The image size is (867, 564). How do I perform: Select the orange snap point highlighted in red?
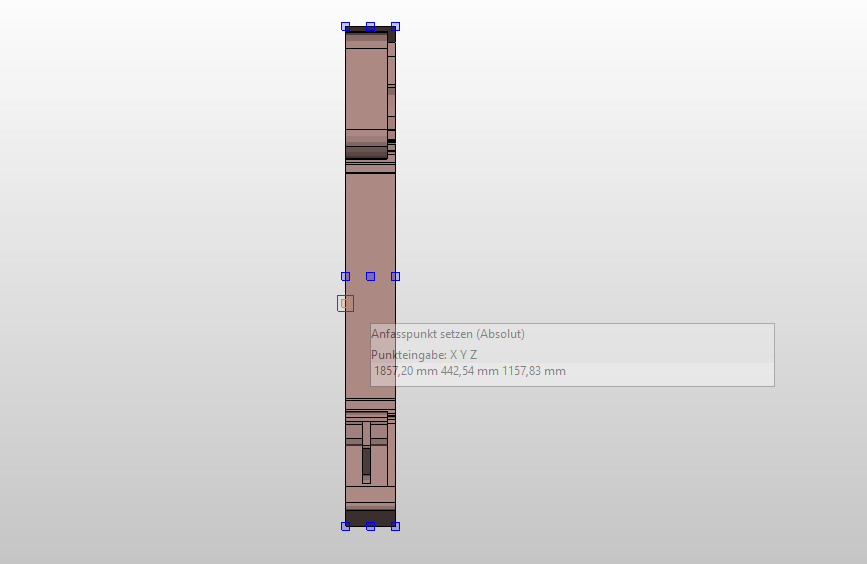pos(346,304)
